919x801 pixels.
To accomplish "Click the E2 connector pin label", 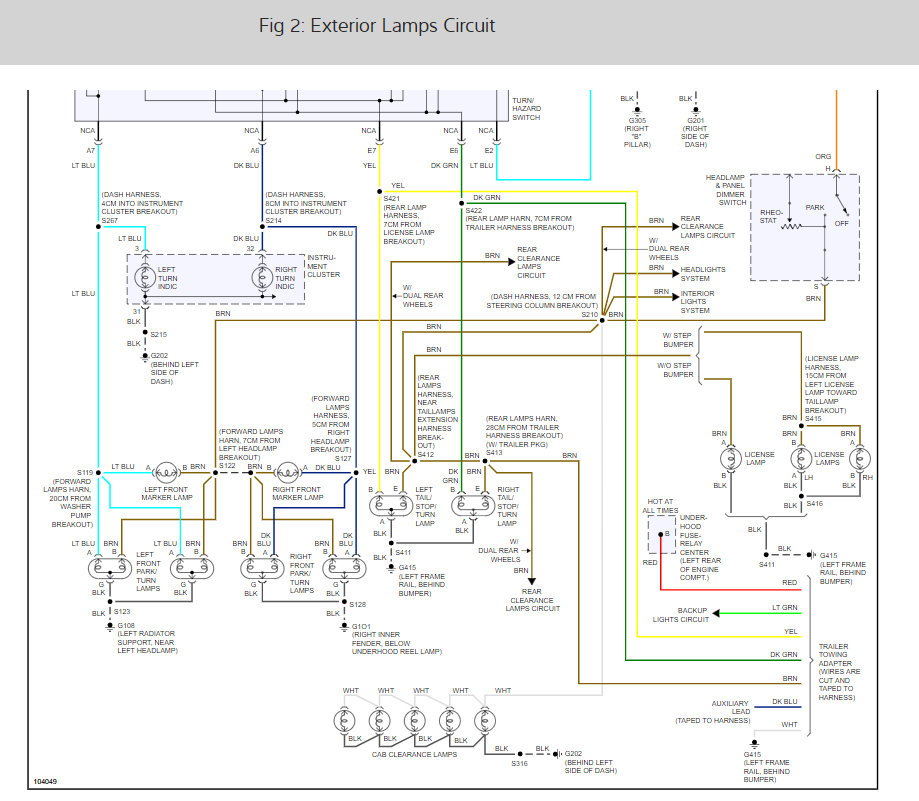I will click(489, 151).
